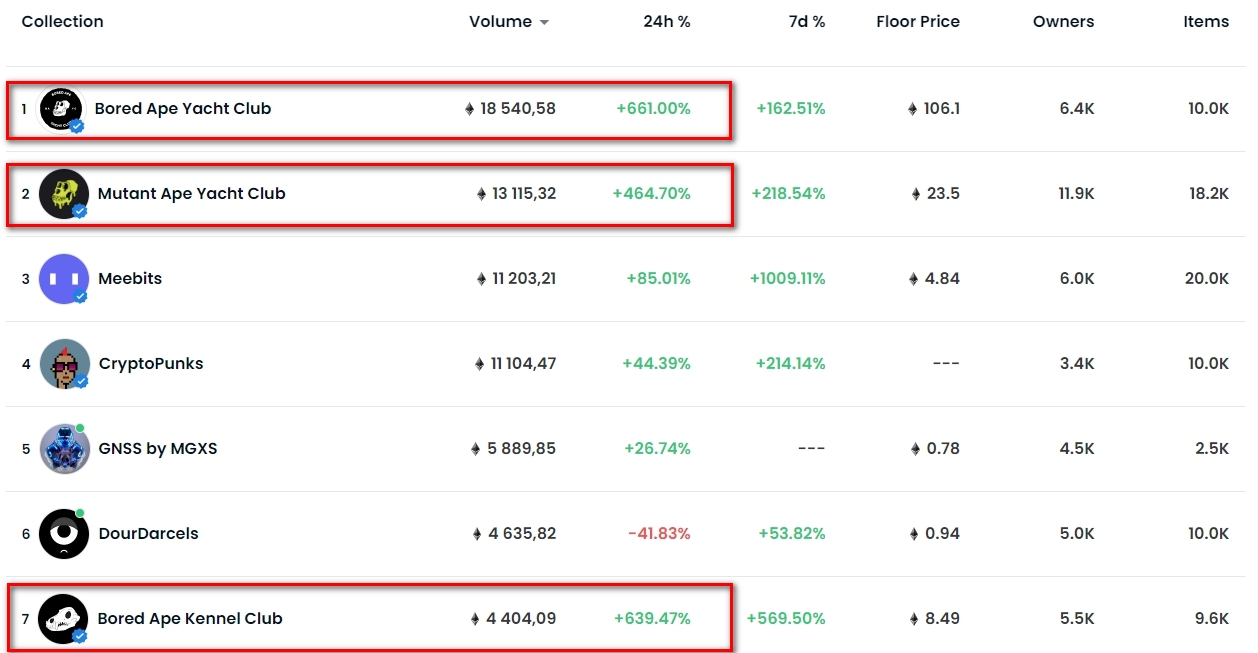Select the +661.00% 24h change

tap(653, 108)
